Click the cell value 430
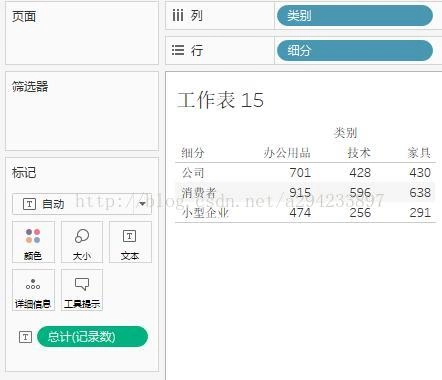The width and height of the screenshot is (442, 380). 420,173
